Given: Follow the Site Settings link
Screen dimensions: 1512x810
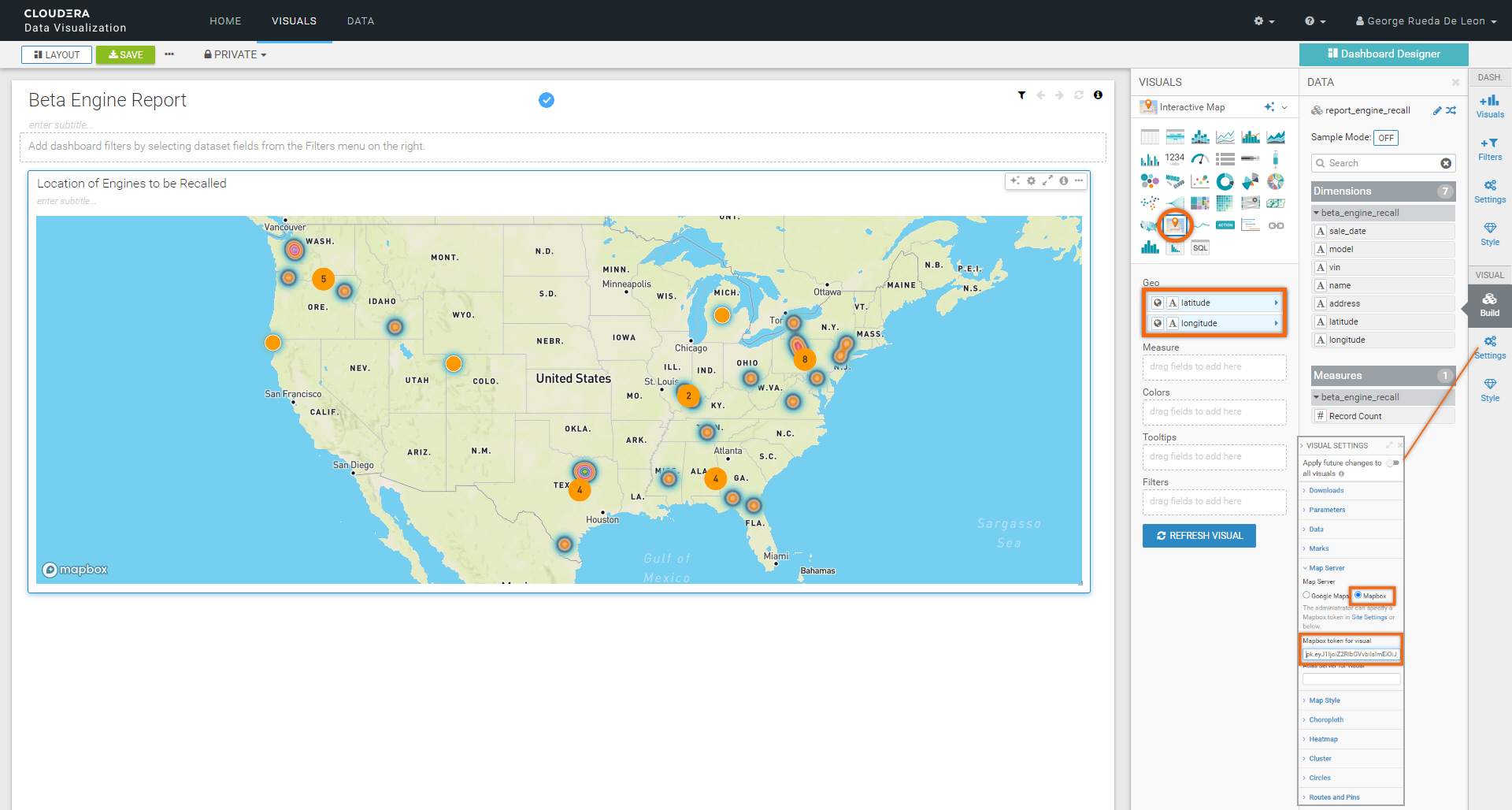Looking at the screenshot, I should coord(1369,617).
